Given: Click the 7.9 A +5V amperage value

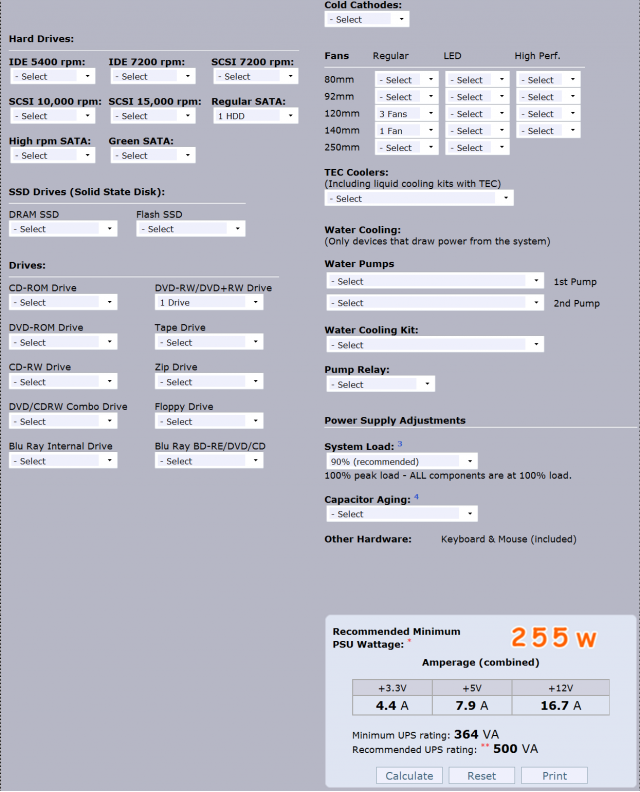Looking at the screenshot, I should click(x=472, y=706).
